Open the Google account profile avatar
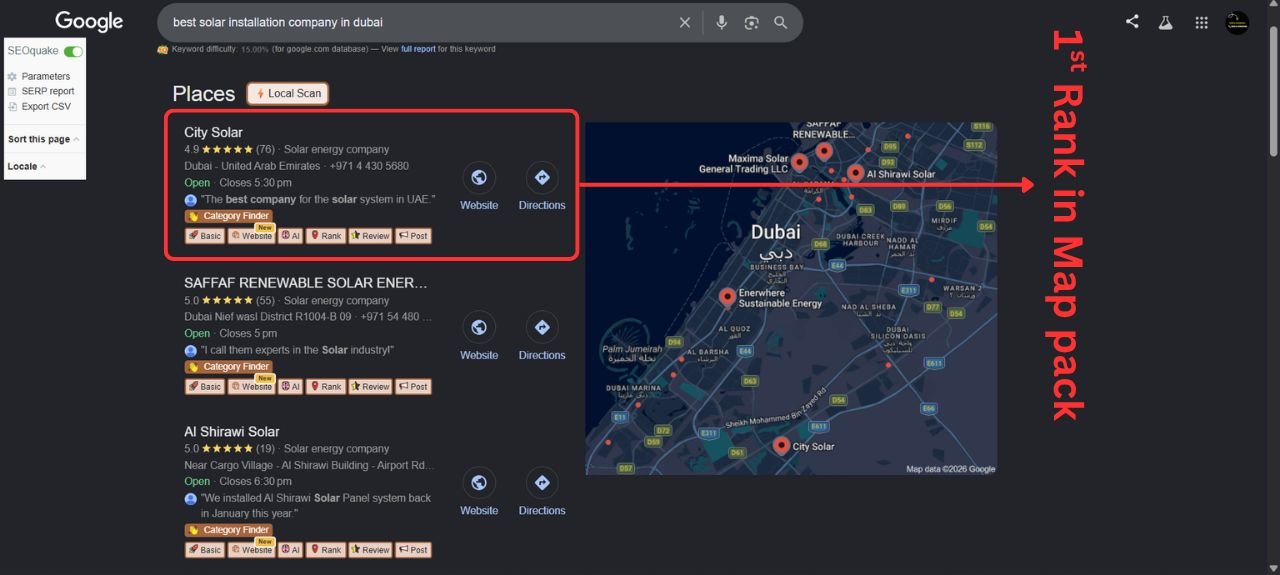Viewport: 1280px width, 575px height. pos(1237,22)
